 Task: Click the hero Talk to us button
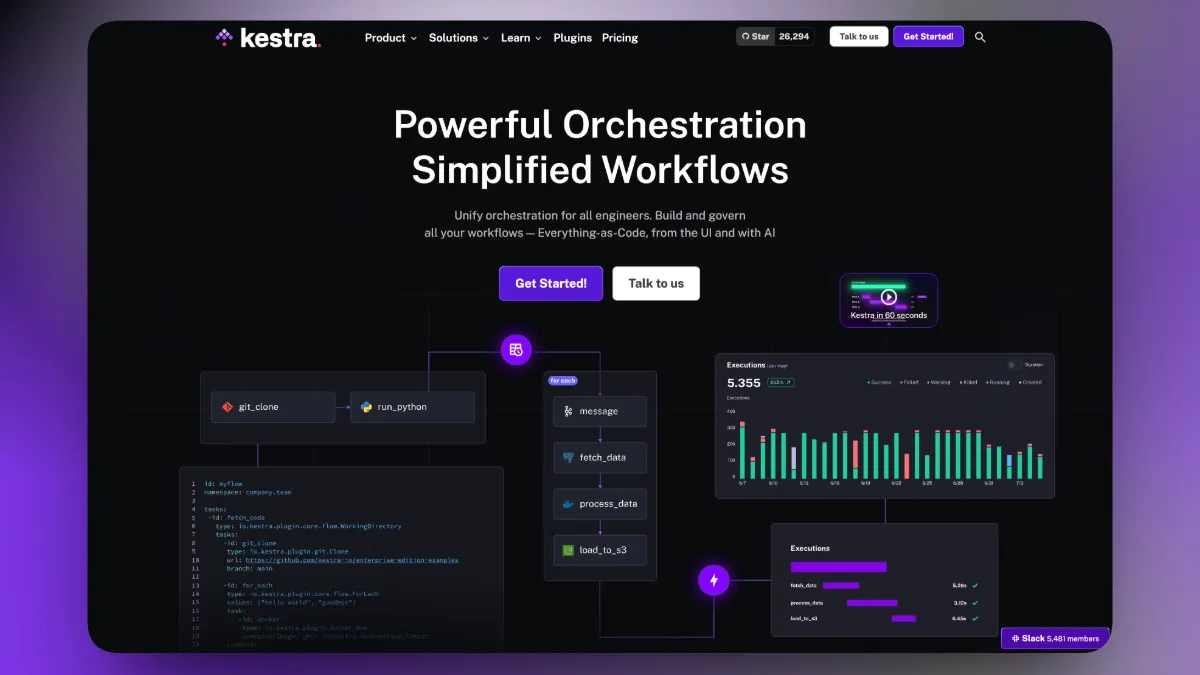pos(656,283)
